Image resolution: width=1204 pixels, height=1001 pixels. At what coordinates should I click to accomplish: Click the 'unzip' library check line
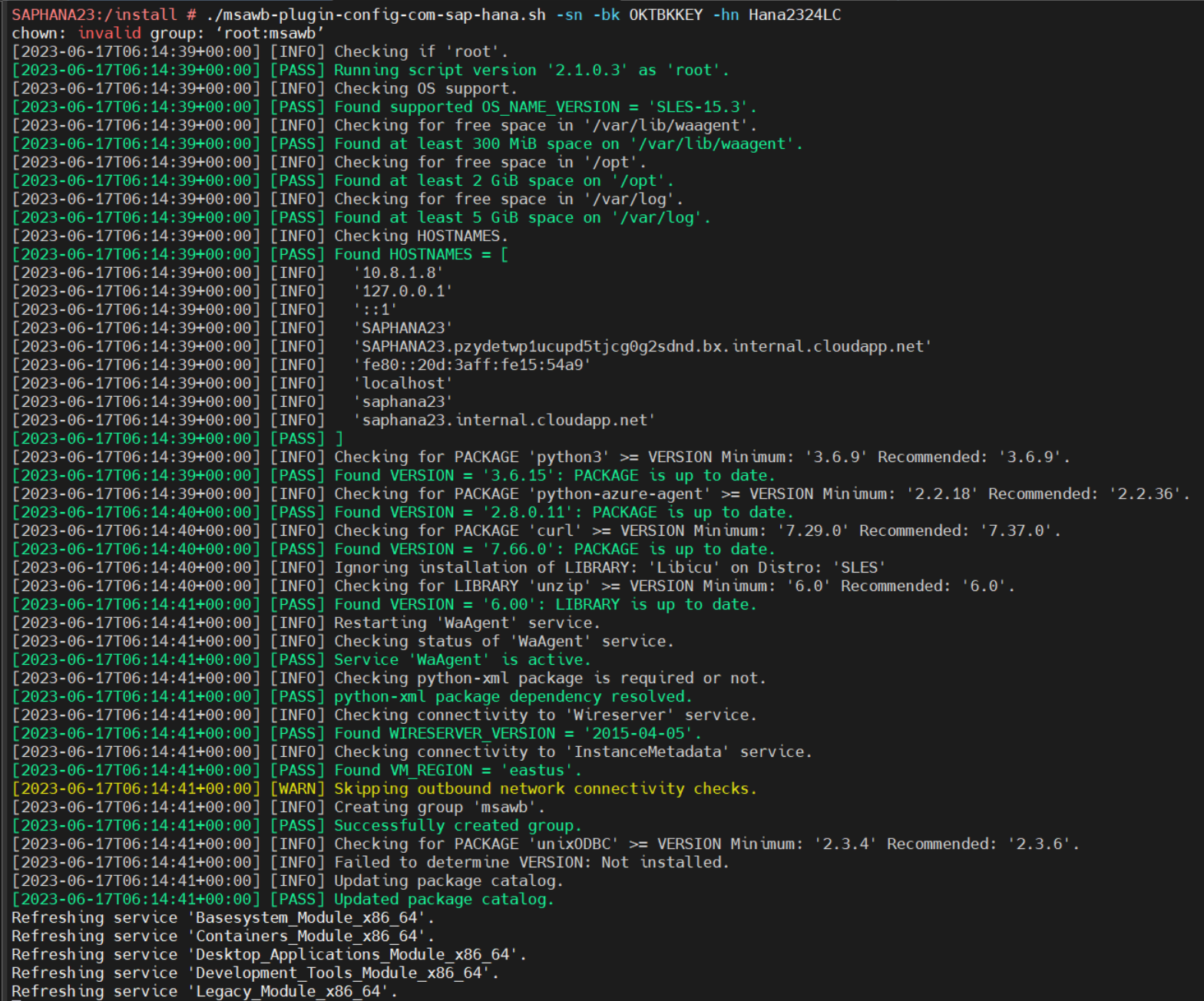tap(514, 586)
